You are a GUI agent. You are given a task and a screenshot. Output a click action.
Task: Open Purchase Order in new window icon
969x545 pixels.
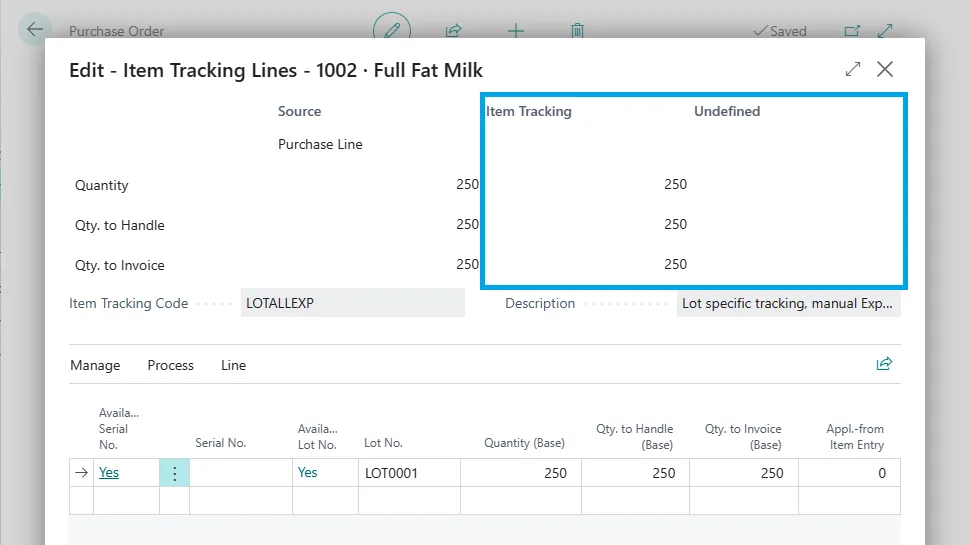tap(852, 30)
